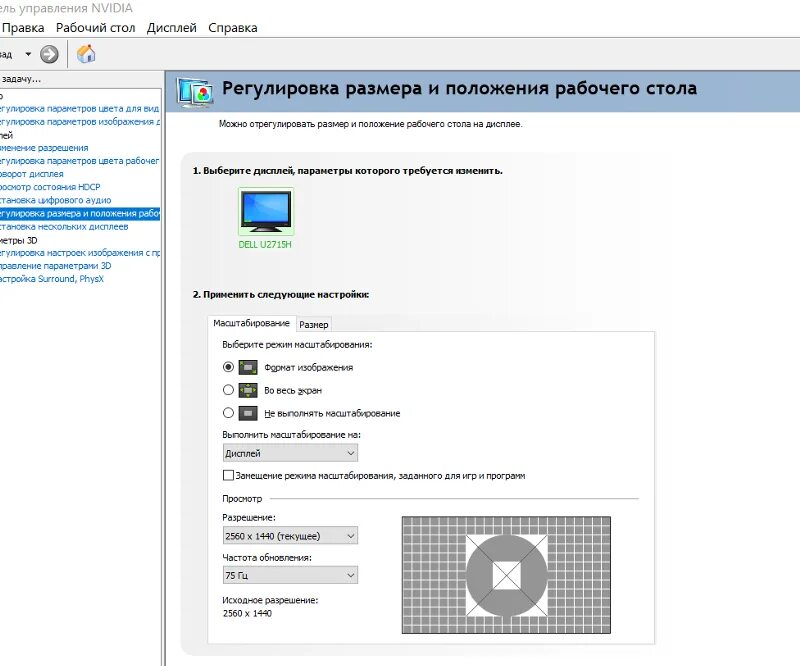
Task: Open image settings for video link
Action: [x=80, y=121]
